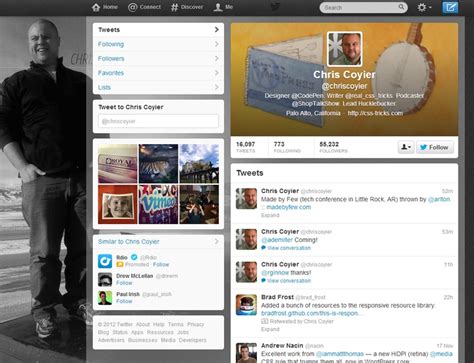474x363 pixels.
Task: Click Andrew Nacin's avatar
Action: pos(246,353)
